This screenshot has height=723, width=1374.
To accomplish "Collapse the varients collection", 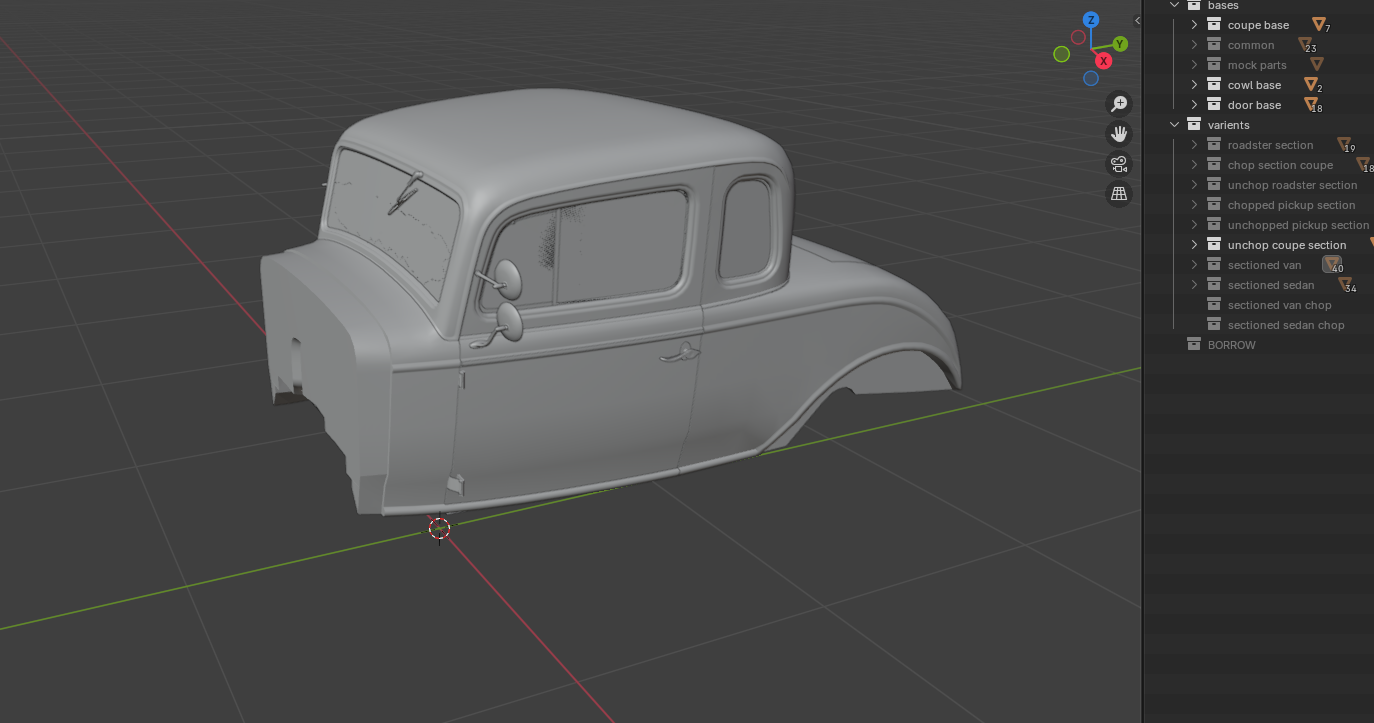I will pos(1175,125).
